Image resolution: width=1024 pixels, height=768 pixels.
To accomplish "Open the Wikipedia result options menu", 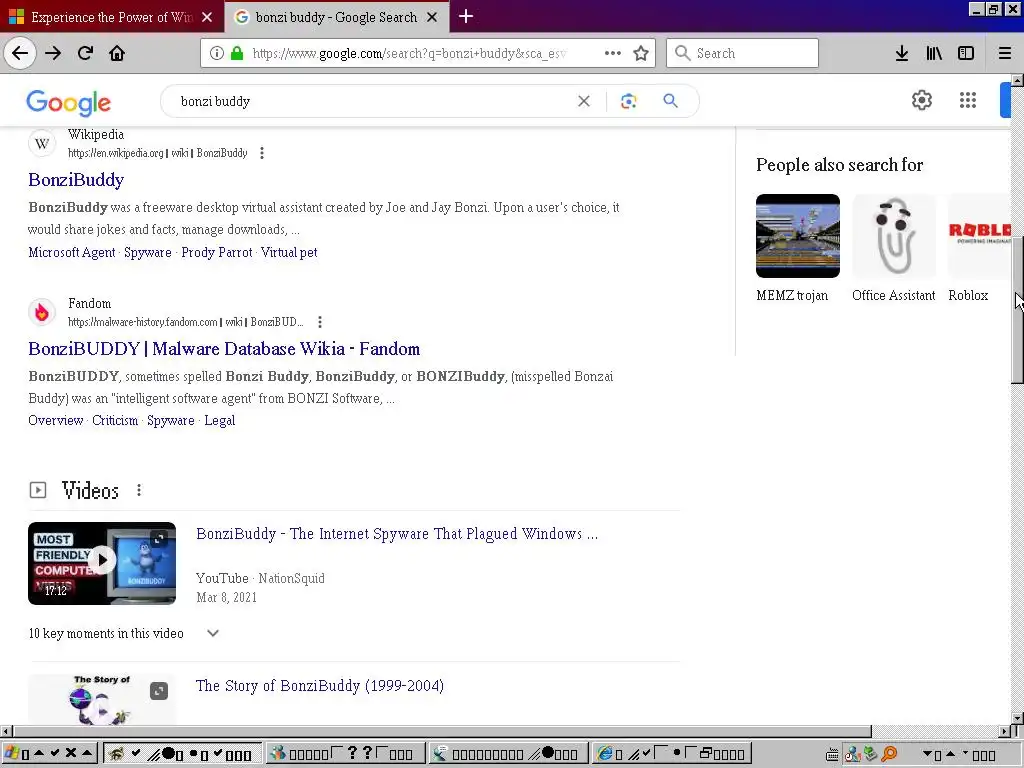I will 262,153.
